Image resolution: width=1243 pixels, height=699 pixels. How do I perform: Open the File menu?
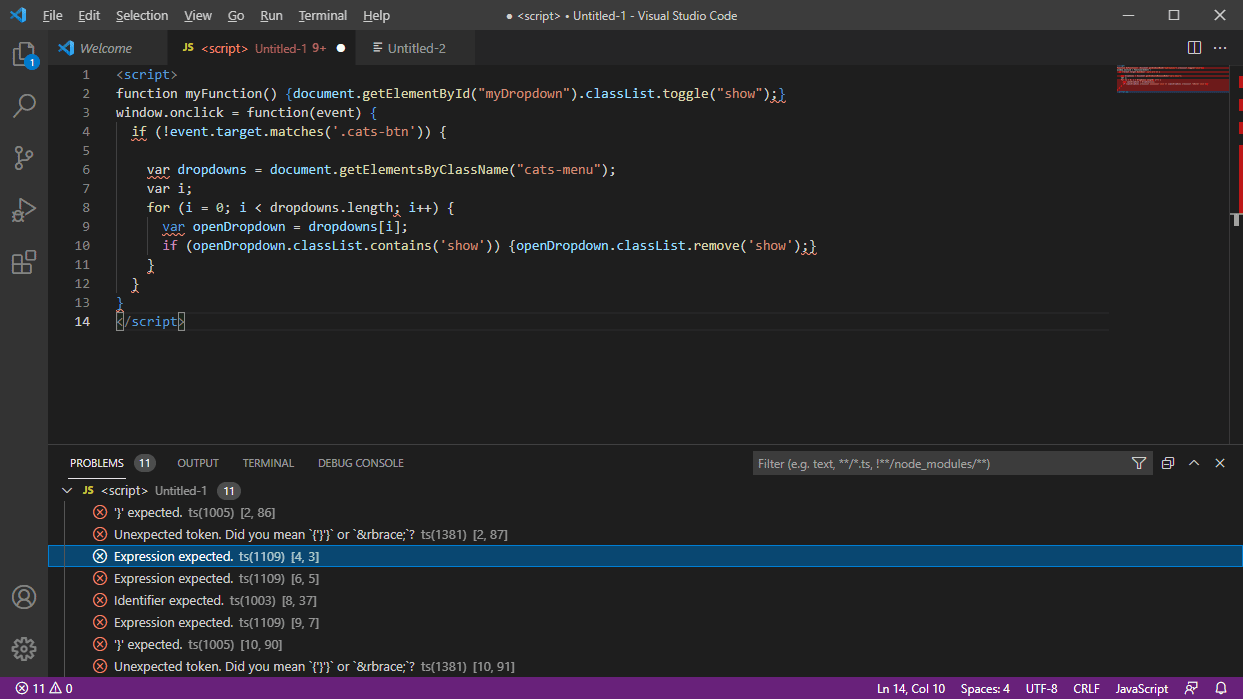coord(52,15)
